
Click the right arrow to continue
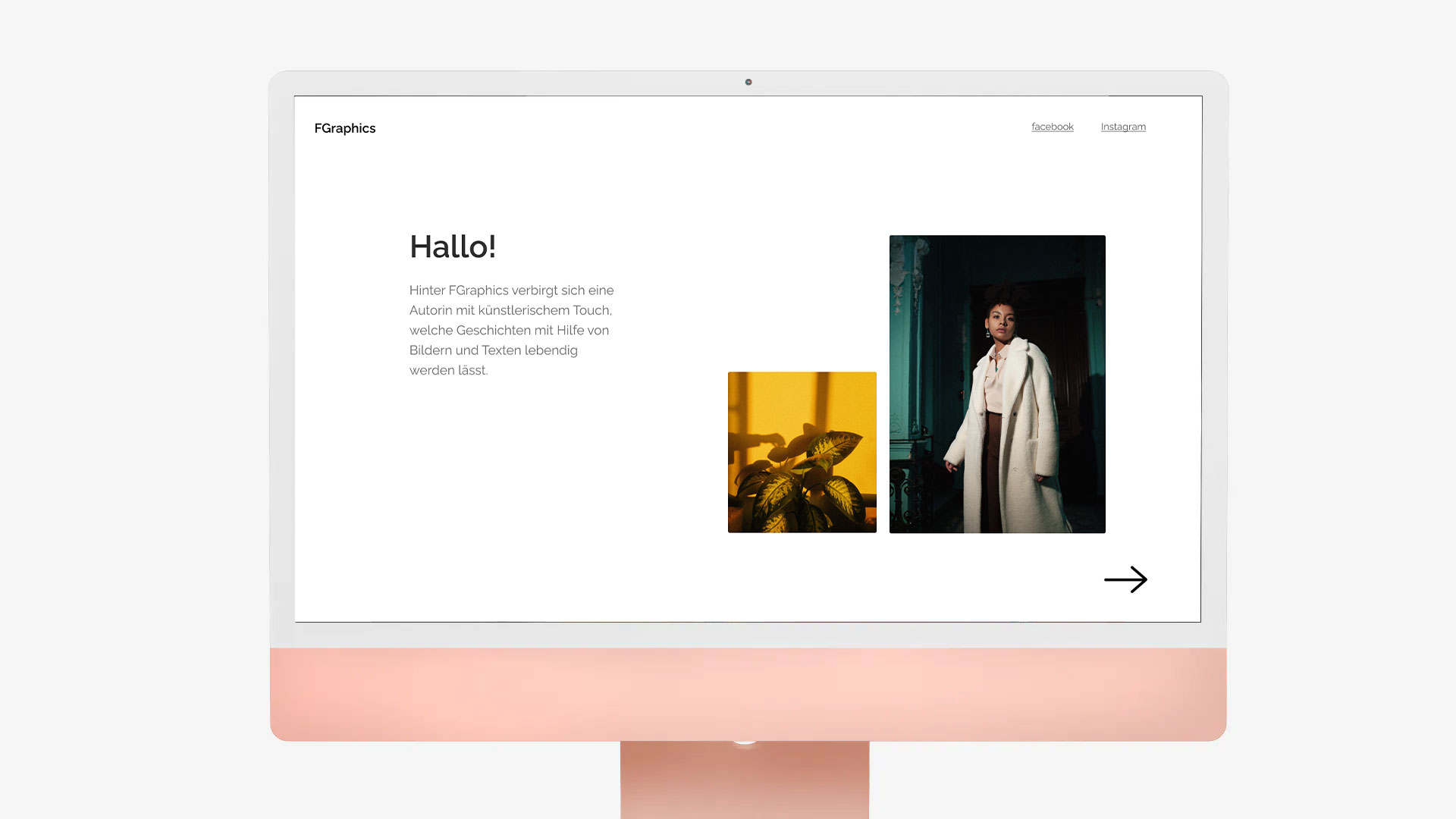click(1125, 579)
